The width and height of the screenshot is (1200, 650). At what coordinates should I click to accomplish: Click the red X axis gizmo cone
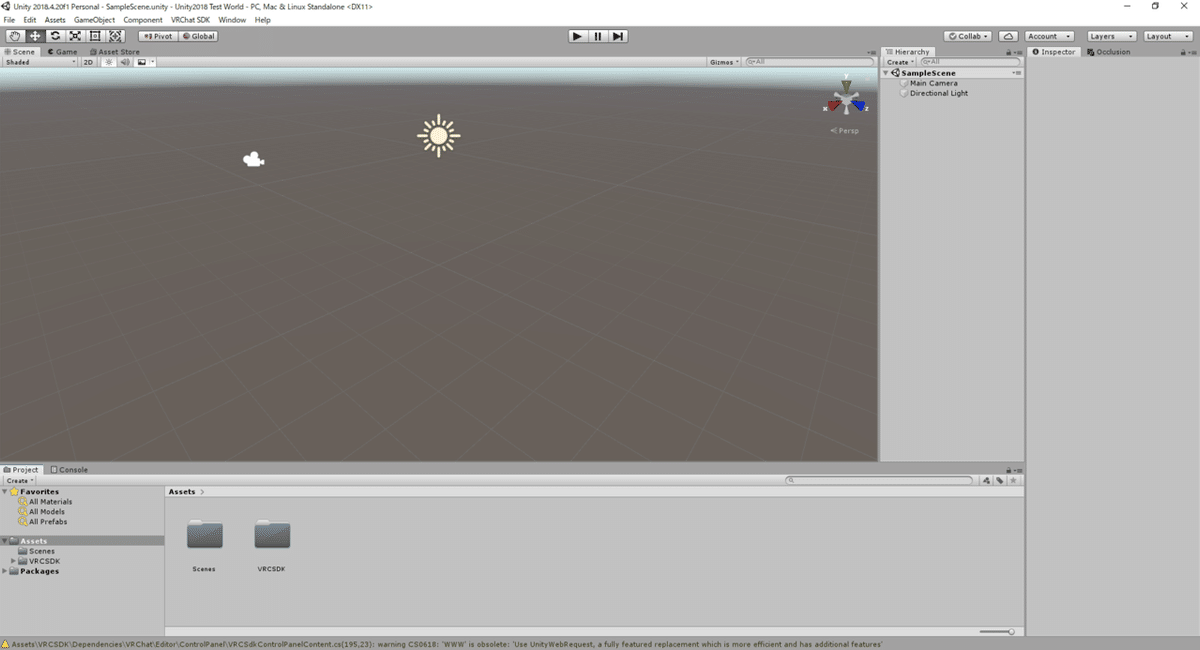tap(834, 105)
